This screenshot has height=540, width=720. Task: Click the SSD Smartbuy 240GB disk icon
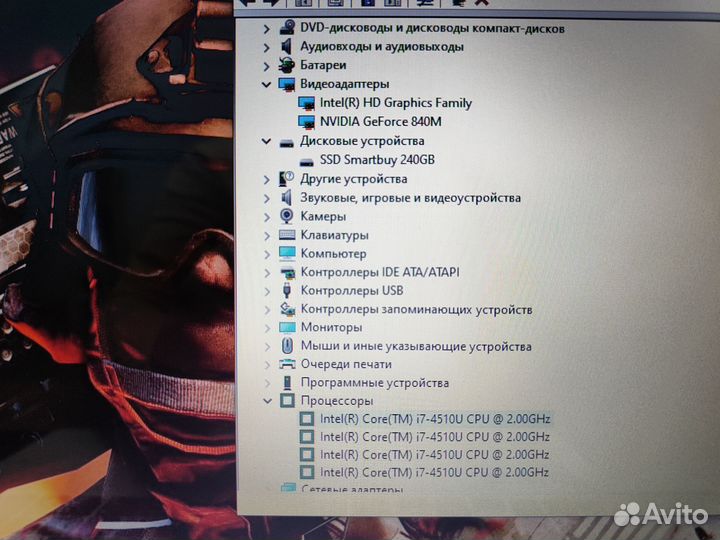[306, 162]
